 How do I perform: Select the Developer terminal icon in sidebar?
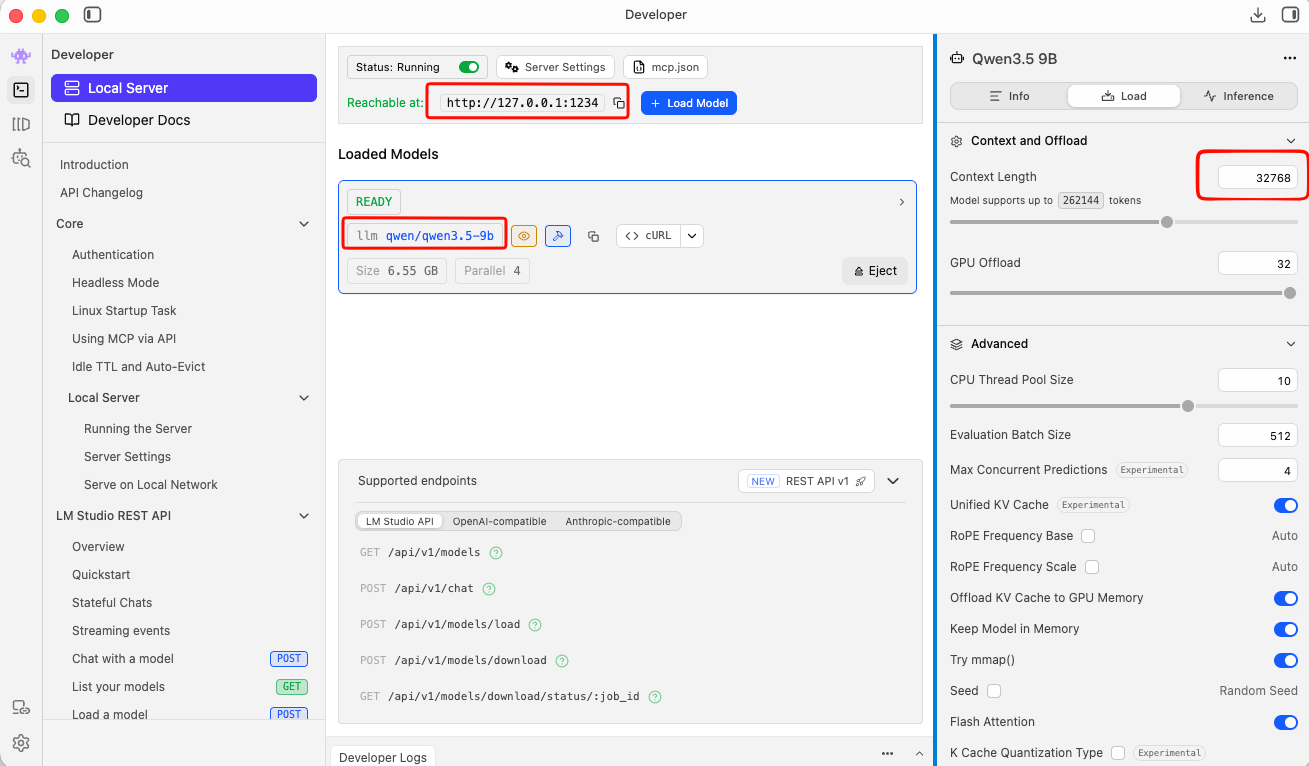pos(21,90)
